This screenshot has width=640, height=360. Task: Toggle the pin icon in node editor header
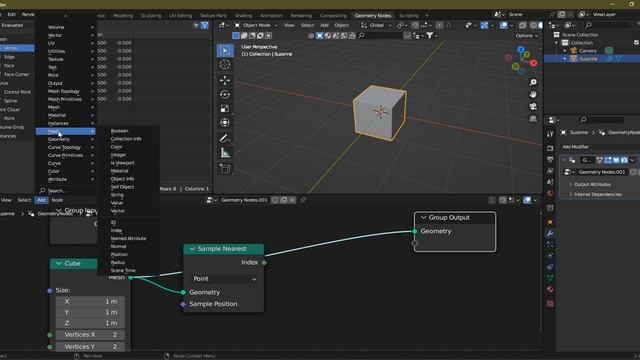pyautogui.click(x=303, y=200)
